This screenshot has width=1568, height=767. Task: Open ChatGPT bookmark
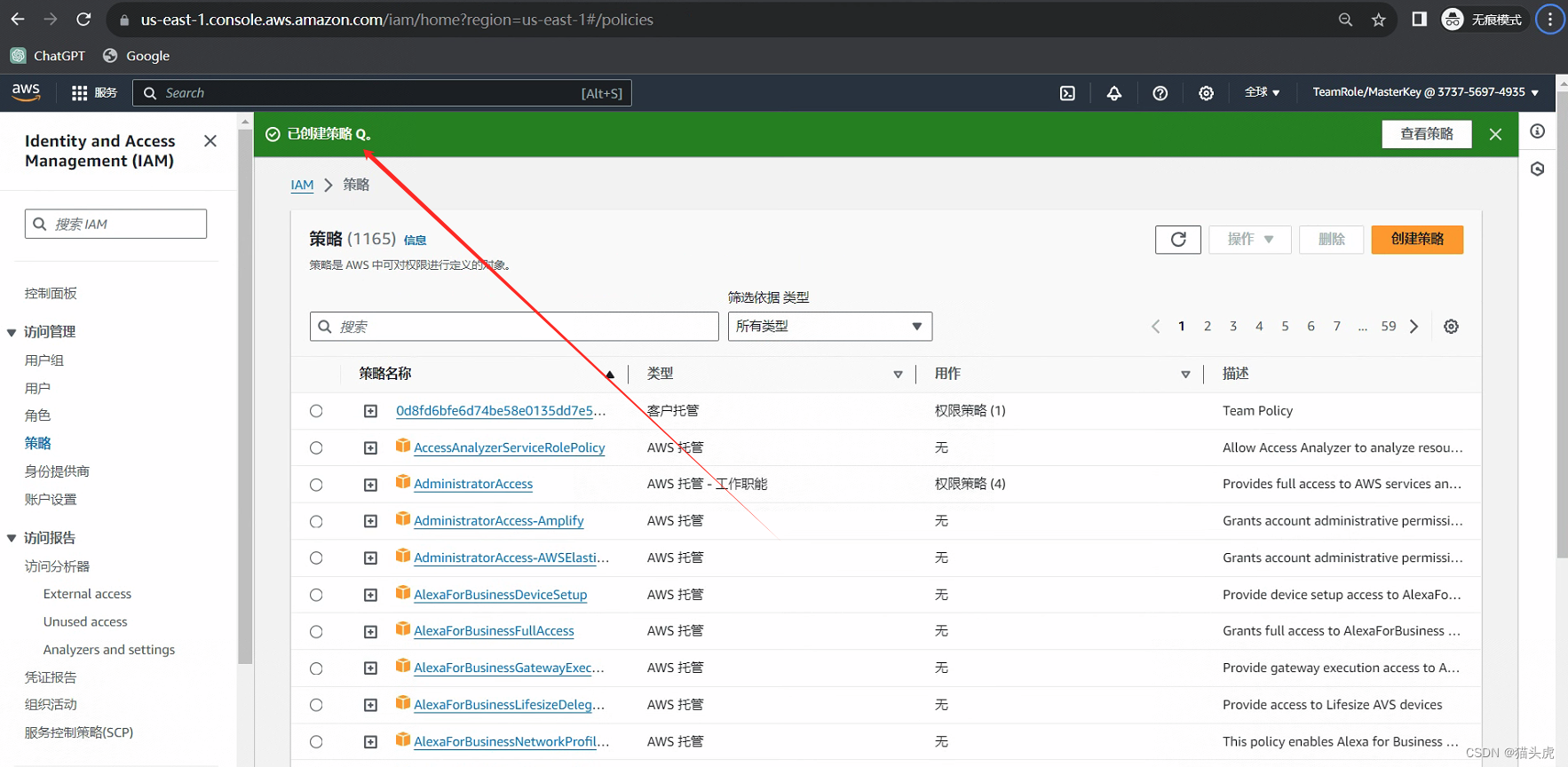48,56
